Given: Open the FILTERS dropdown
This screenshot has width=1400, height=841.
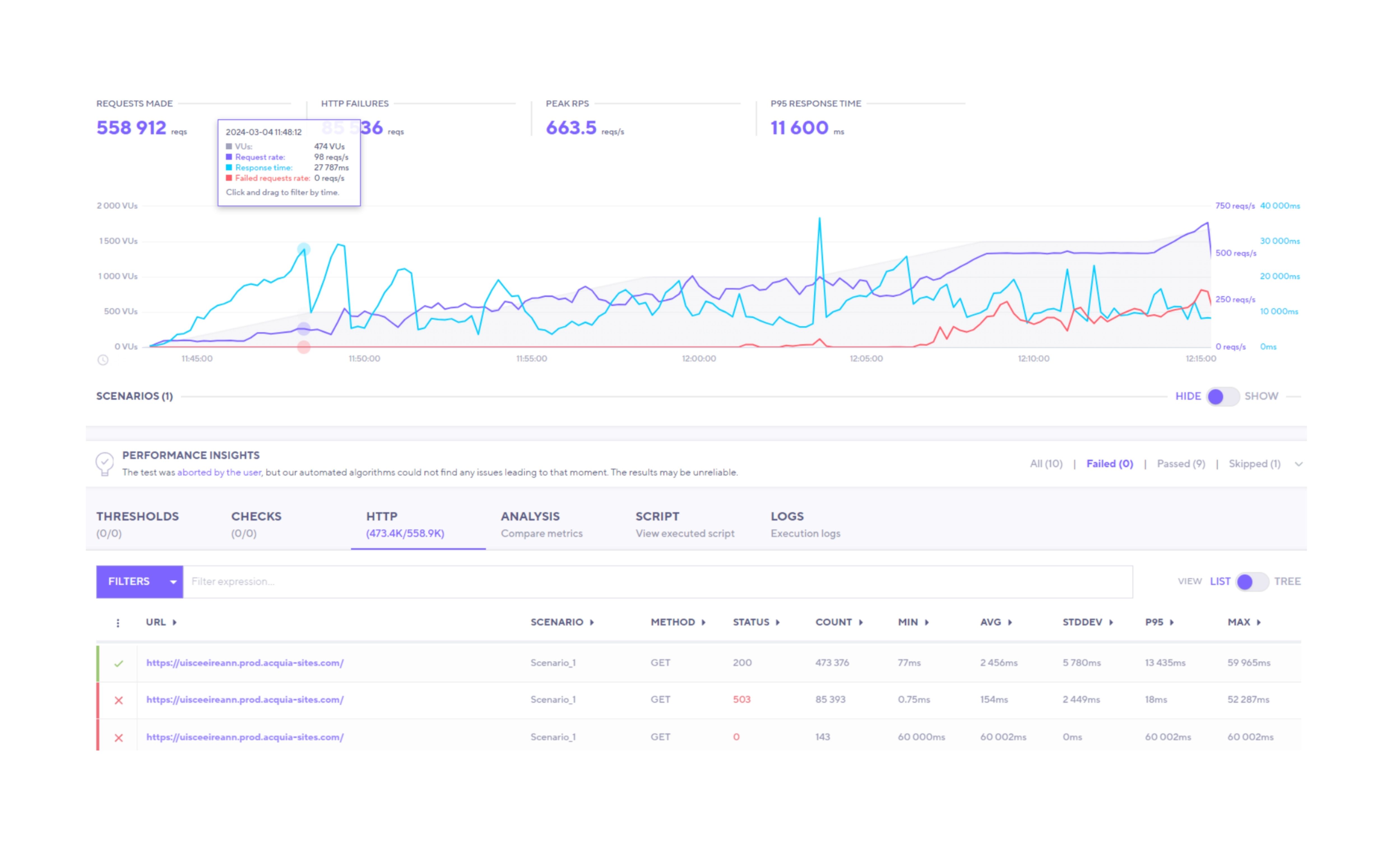Looking at the screenshot, I should 139,581.
